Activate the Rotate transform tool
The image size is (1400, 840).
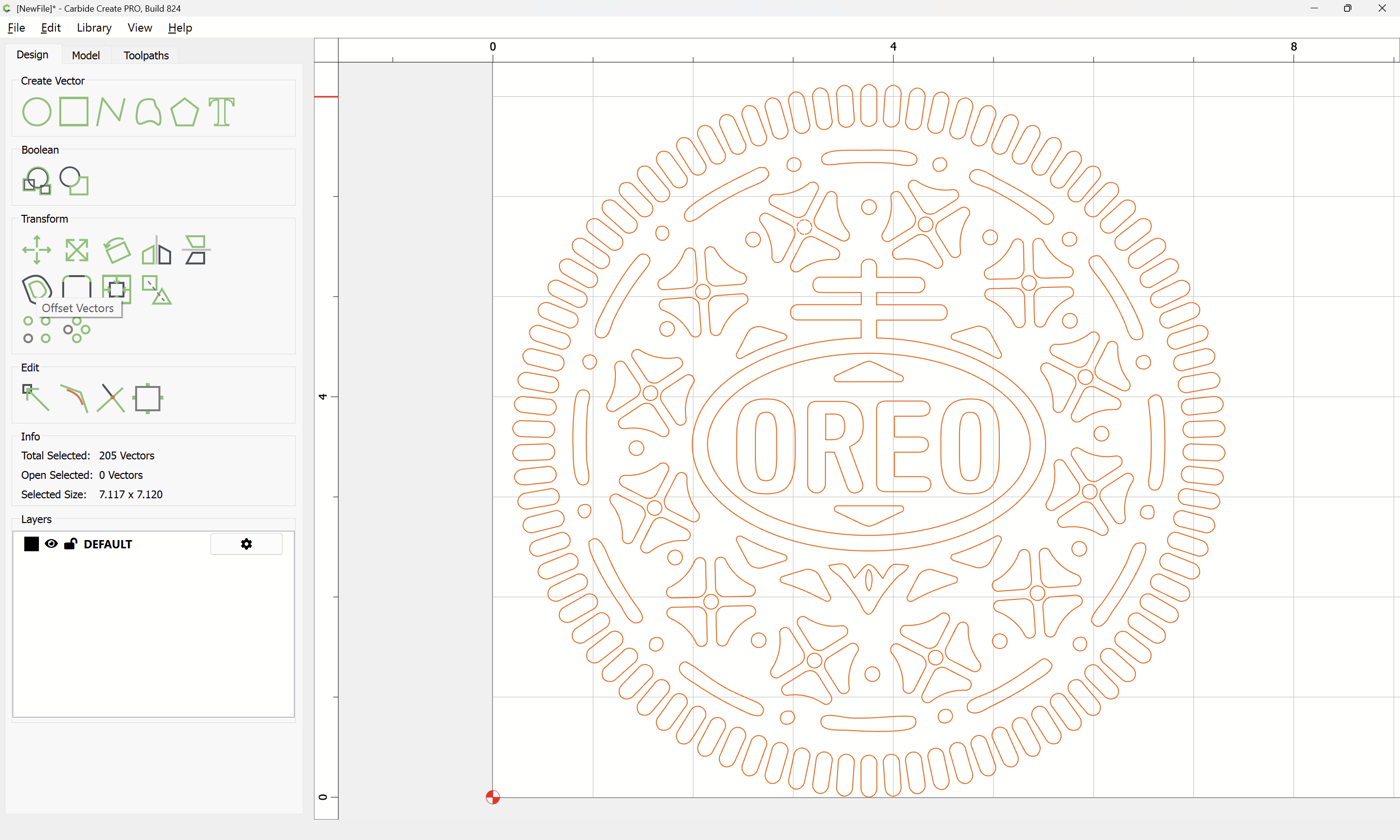point(117,250)
